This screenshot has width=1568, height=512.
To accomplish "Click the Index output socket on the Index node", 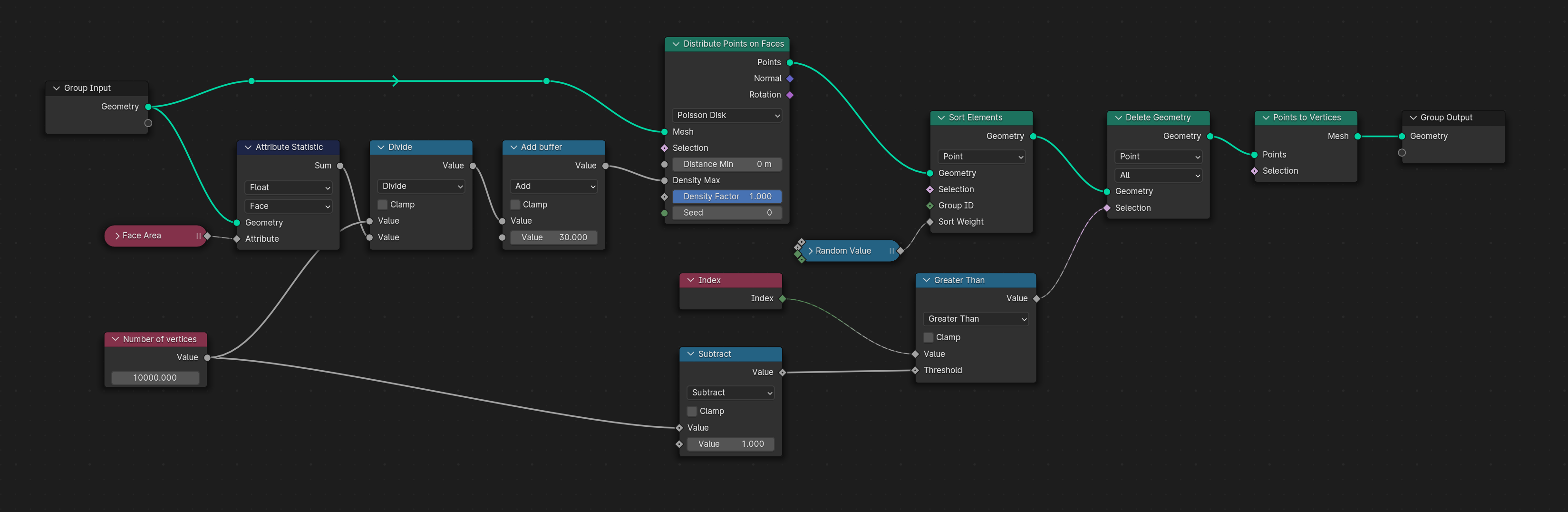I will click(x=782, y=298).
